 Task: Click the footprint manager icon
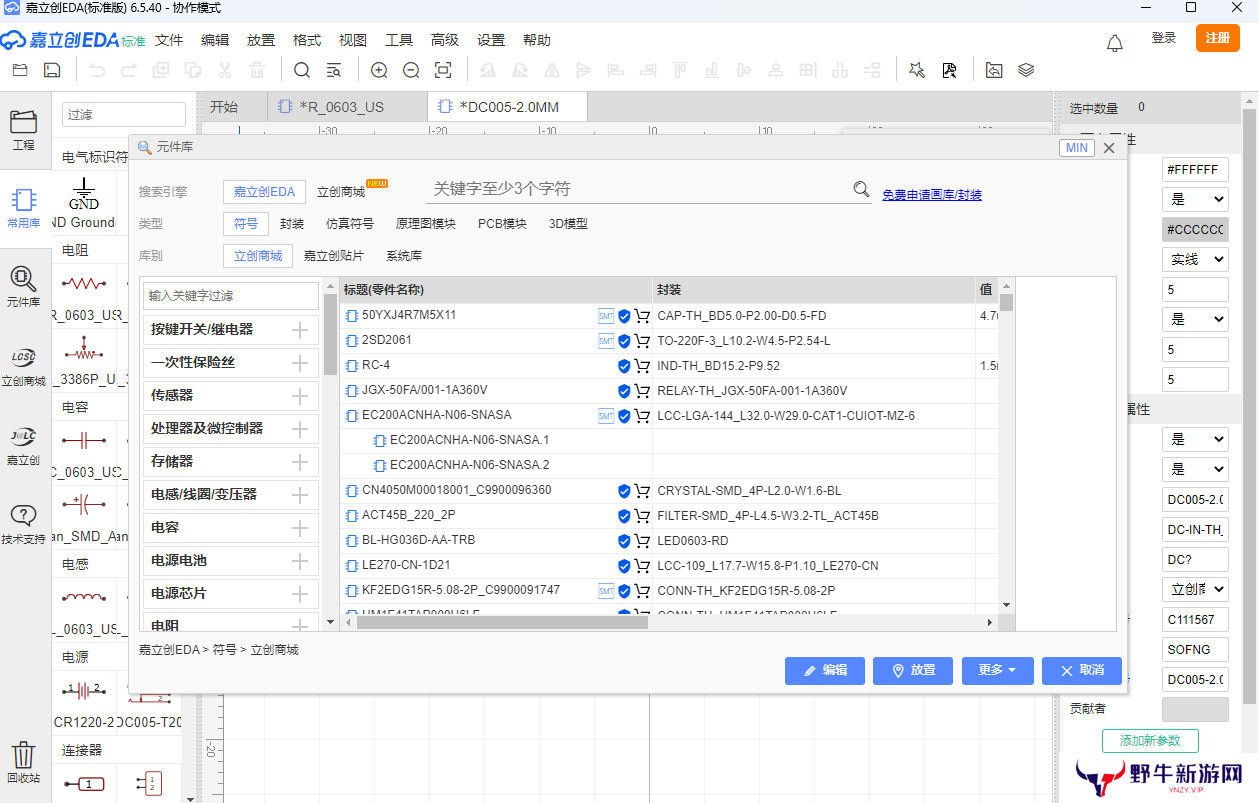click(994, 70)
